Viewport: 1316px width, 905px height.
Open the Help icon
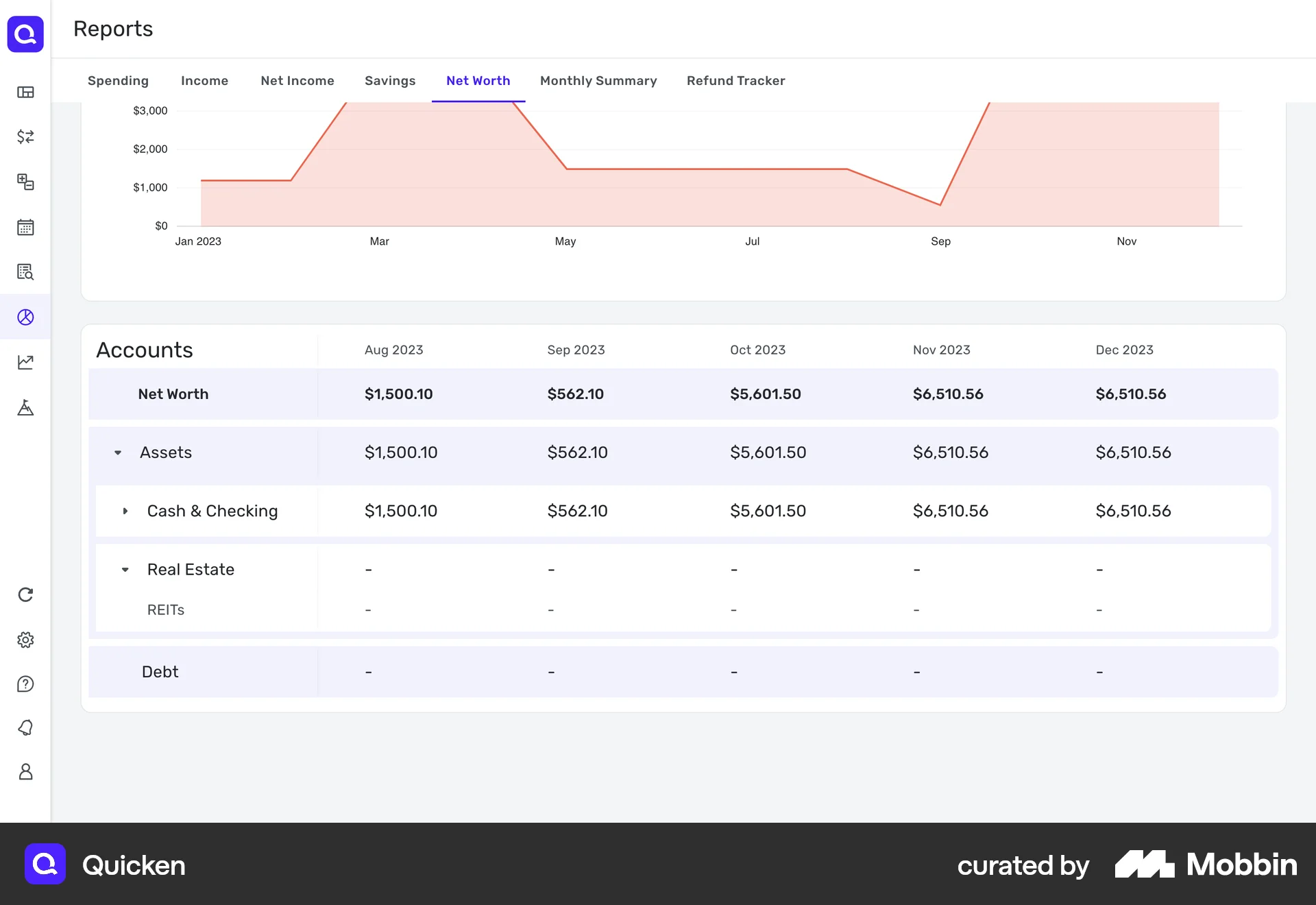(25, 684)
